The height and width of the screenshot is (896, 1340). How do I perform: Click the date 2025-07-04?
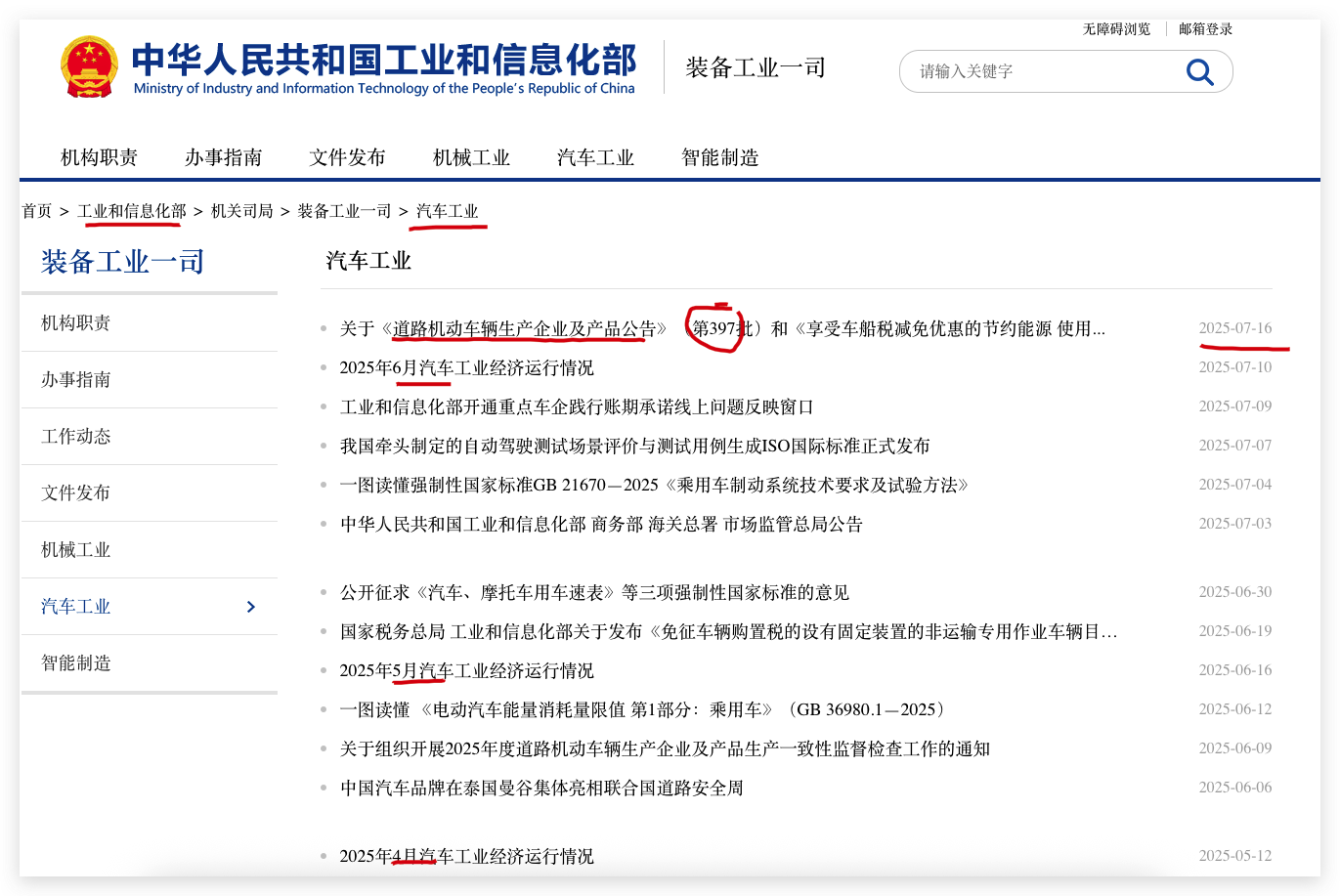[1235, 485]
